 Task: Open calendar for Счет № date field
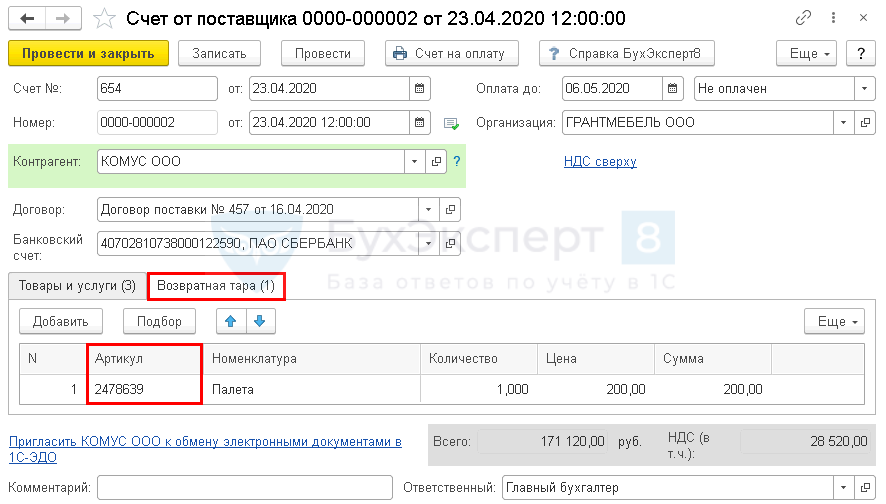click(420, 89)
